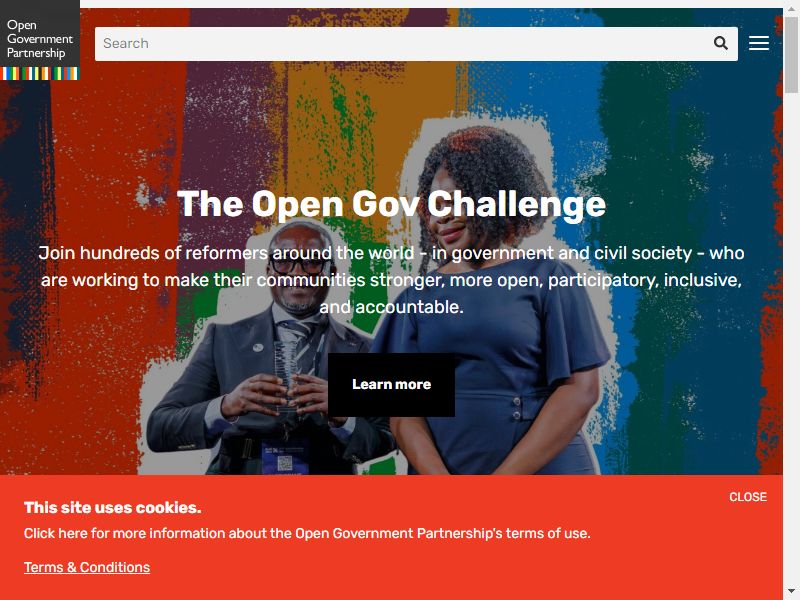Click the magnifying glass search icon
Viewport: 800px width, 600px height.
click(720, 43)
